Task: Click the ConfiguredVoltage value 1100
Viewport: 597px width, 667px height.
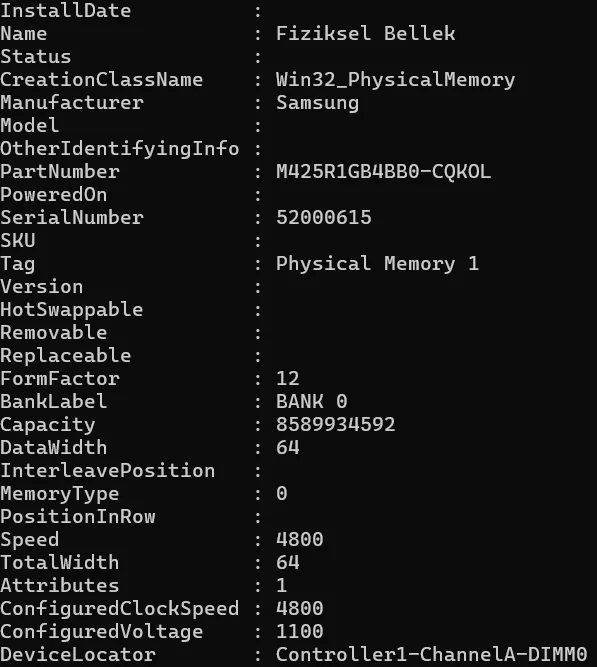Action: pyautogui.click(x=300, y=631)
